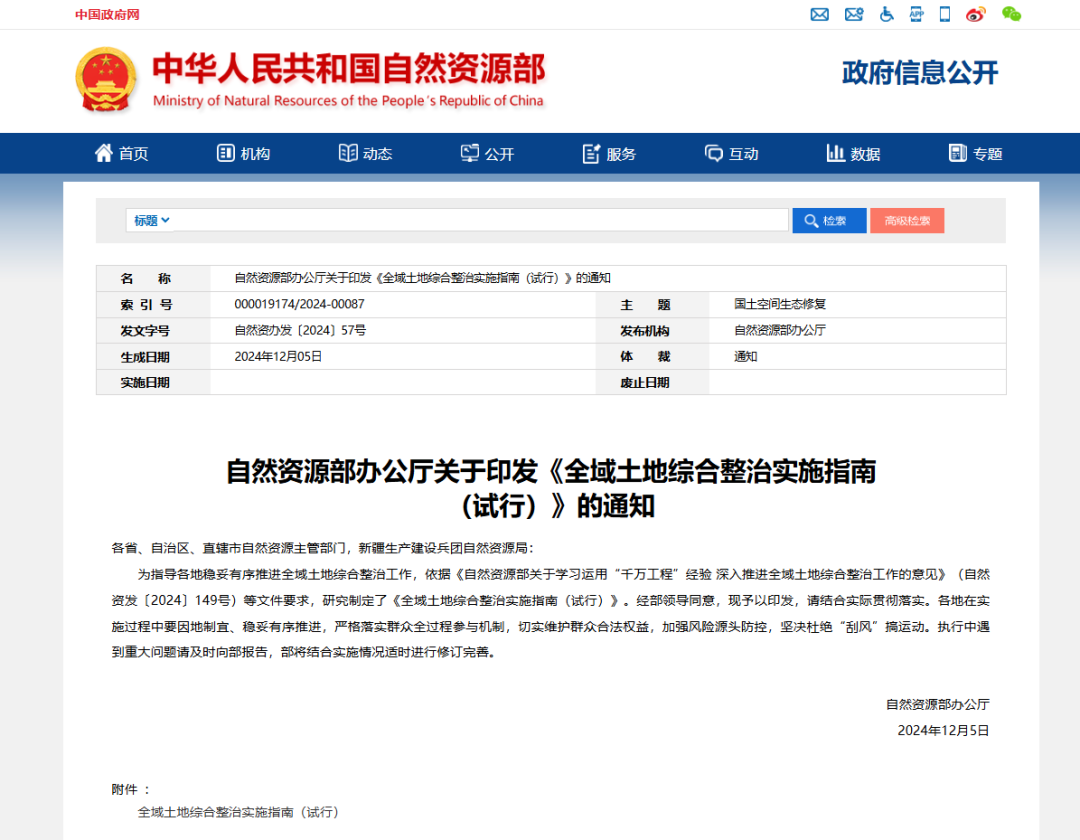Click the signature date 2024年12月5日
This screenshot has height=840, width=1080.
pyautogui.click(x=943, y=731)
